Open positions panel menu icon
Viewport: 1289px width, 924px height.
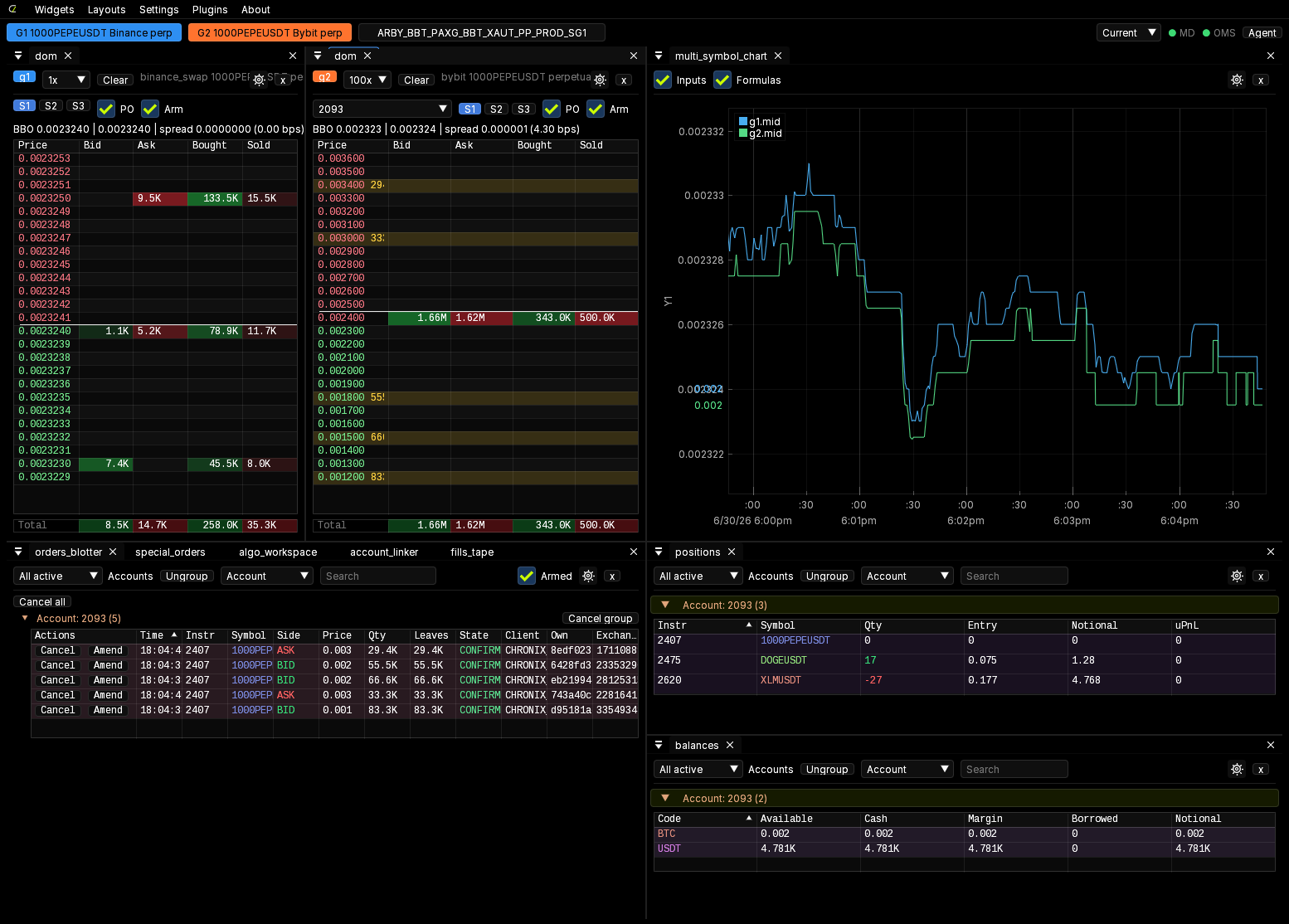659,552
